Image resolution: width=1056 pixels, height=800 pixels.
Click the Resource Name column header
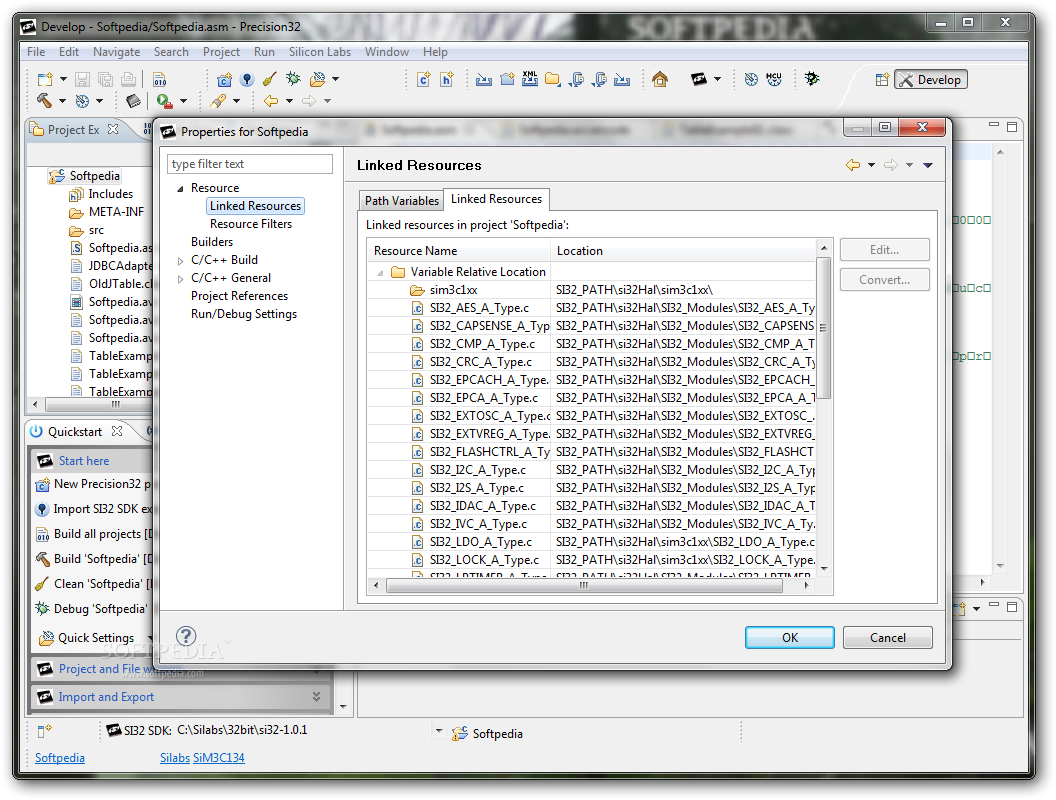click(x=459, y=251)
